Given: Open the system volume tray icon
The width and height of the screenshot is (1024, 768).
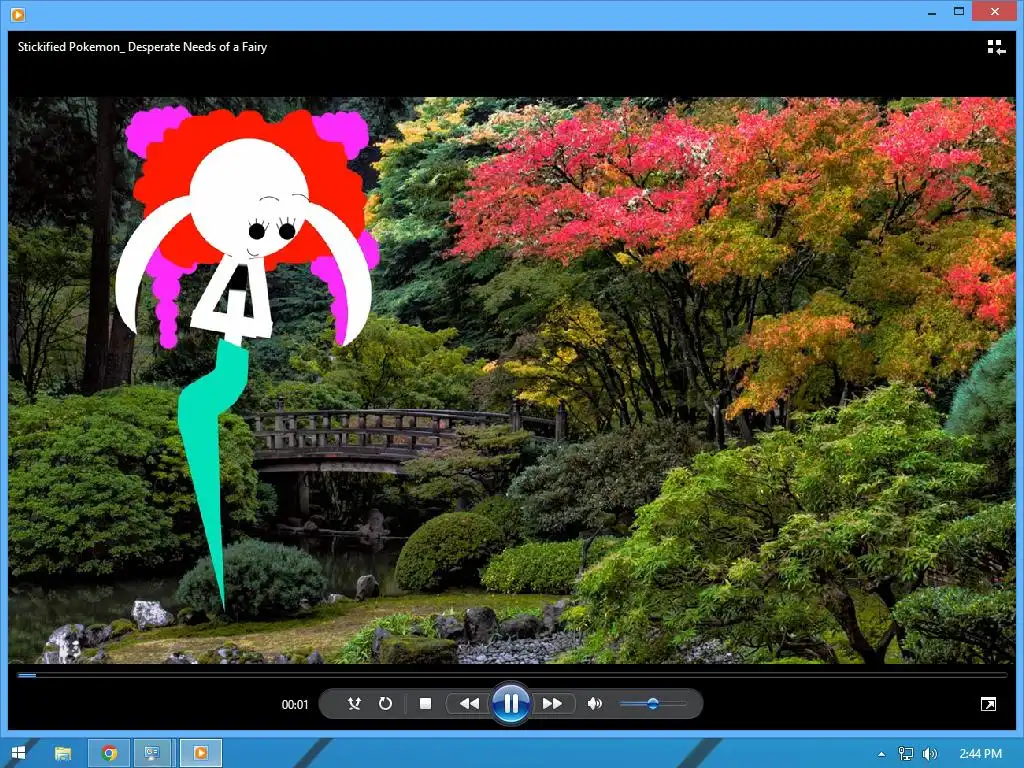Looking at the screenshot, I should click(x=930, y=754).
